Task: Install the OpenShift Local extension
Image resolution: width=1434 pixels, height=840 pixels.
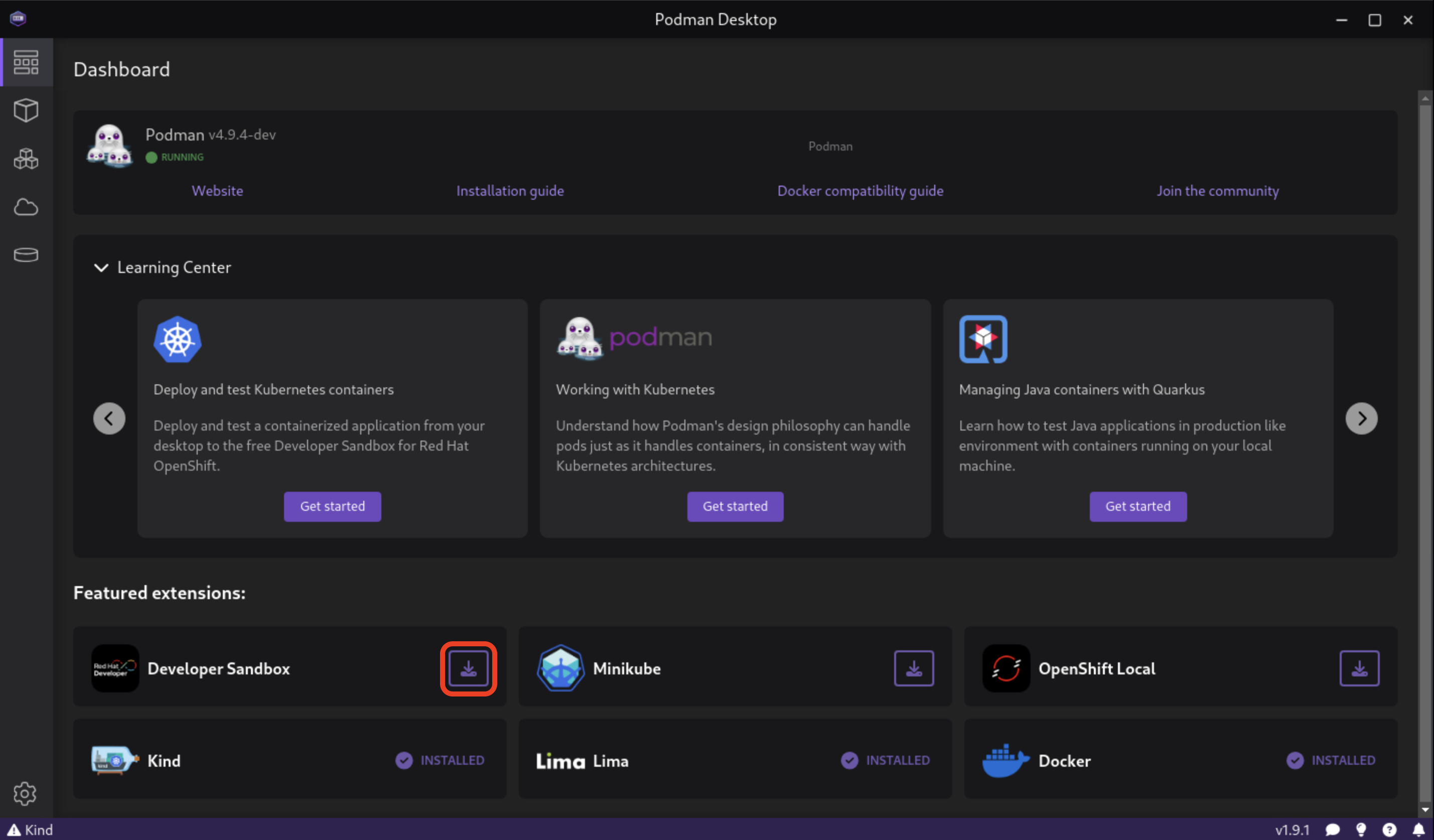Action: click(1359, 668)
